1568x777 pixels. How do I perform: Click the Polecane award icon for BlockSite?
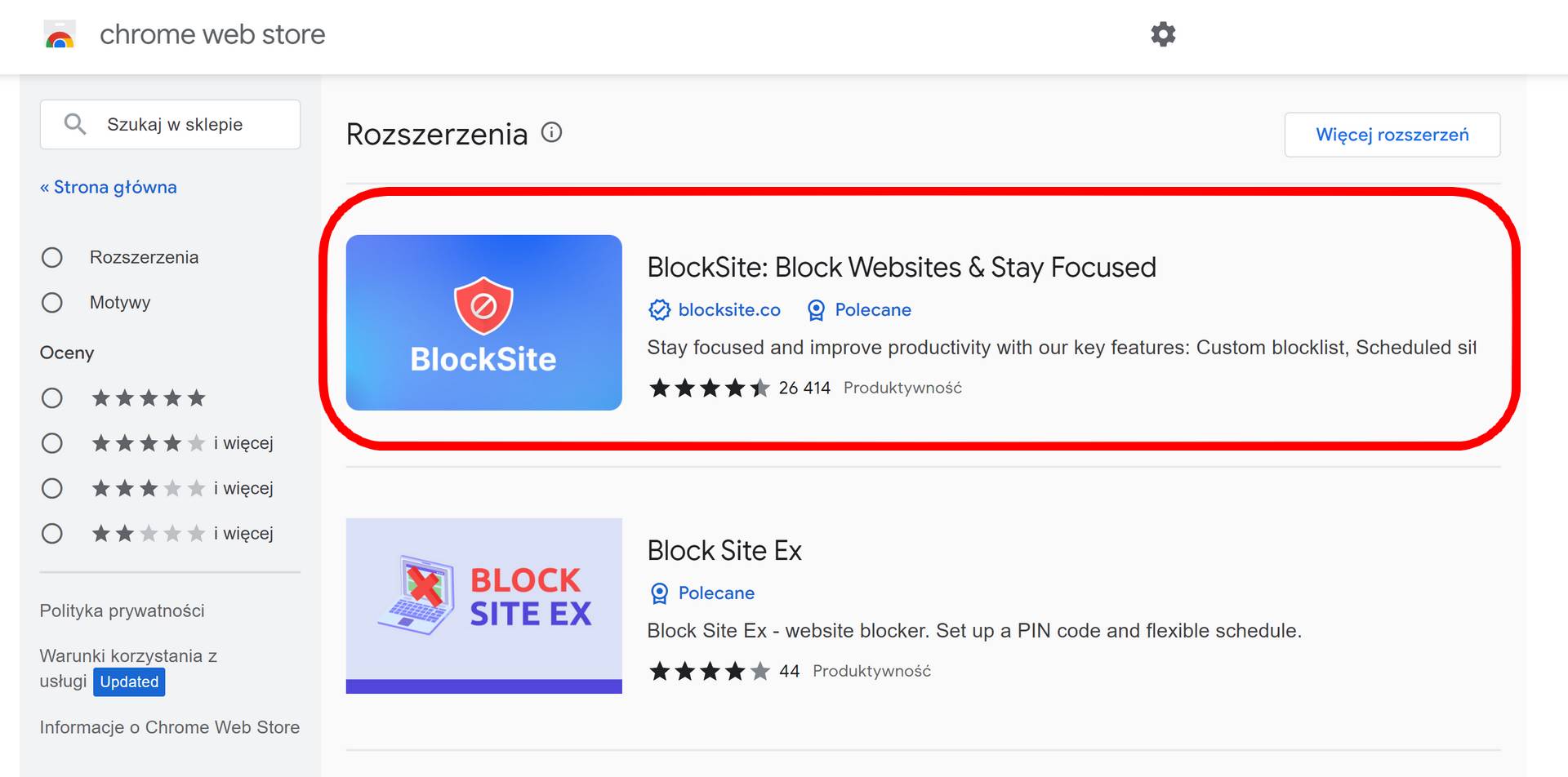tap(816, 310)
